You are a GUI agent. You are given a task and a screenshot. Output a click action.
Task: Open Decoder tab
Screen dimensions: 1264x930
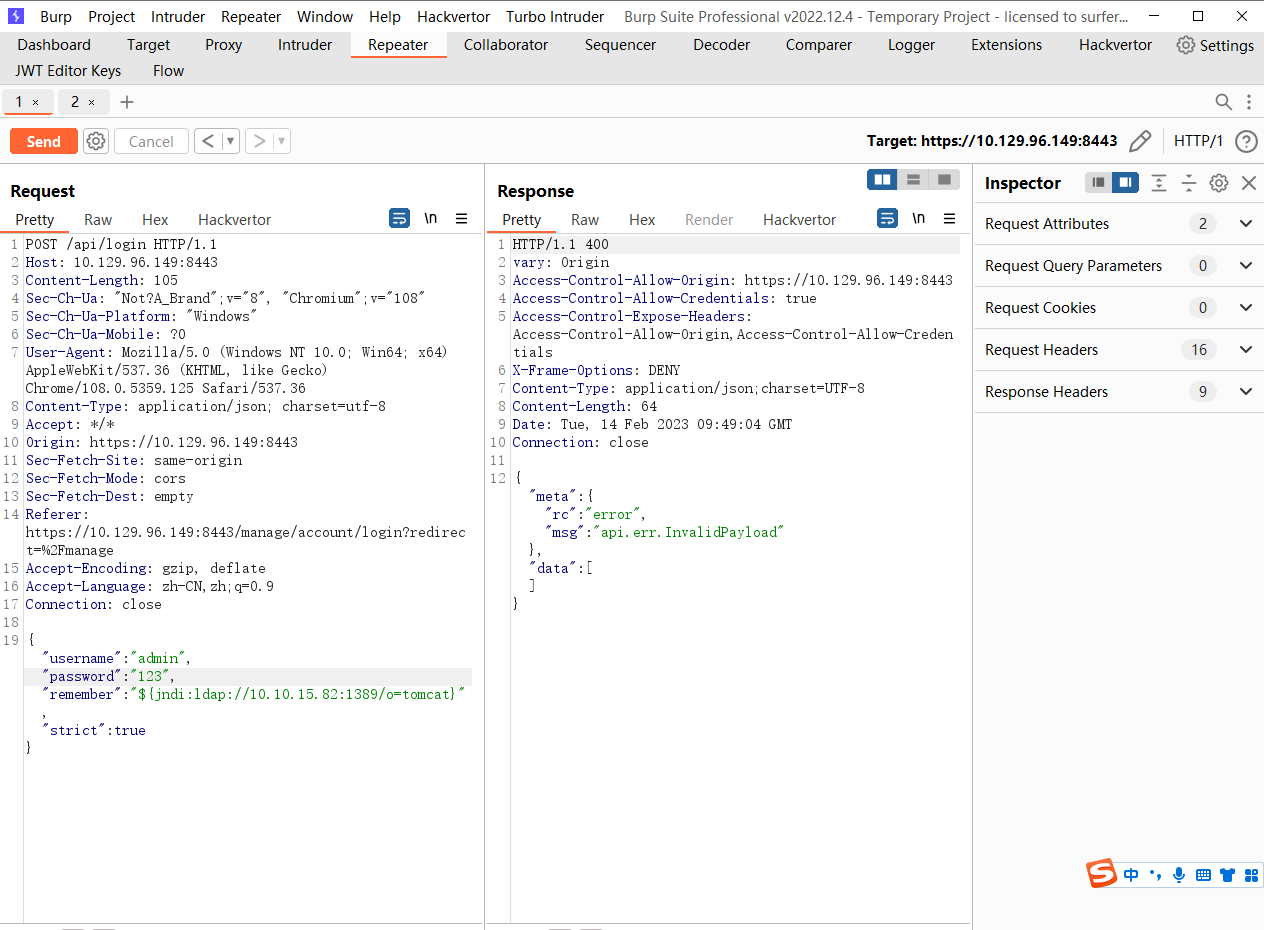(722, 45)
